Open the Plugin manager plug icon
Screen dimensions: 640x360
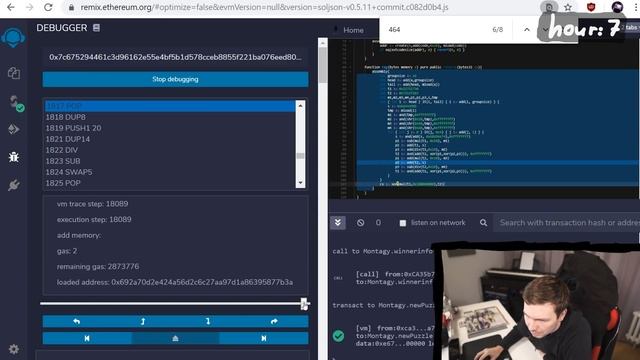[x=13, y=185]
